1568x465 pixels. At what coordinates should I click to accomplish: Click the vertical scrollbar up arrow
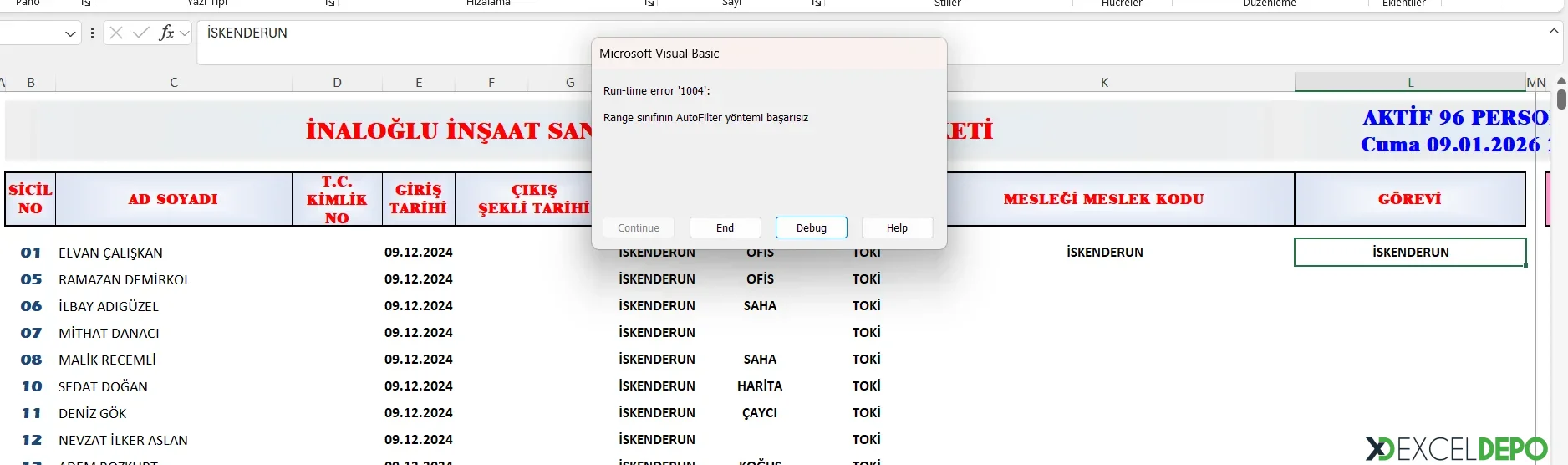(1560, 81)
